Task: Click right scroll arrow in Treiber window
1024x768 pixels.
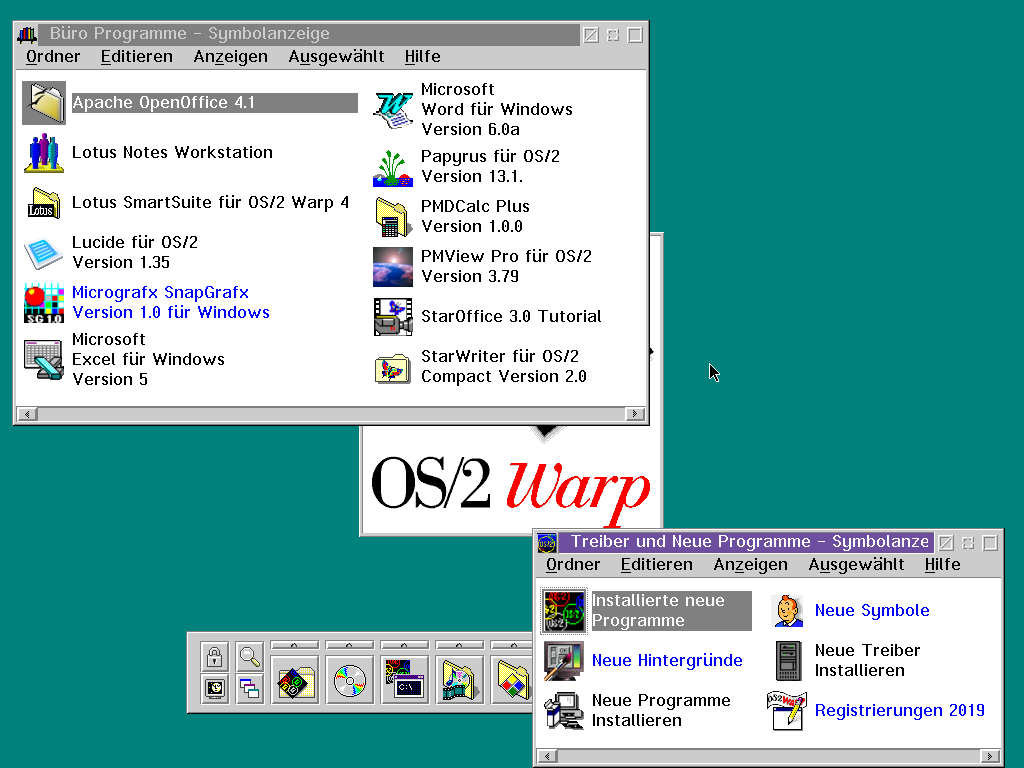Action: coord(990,756)
